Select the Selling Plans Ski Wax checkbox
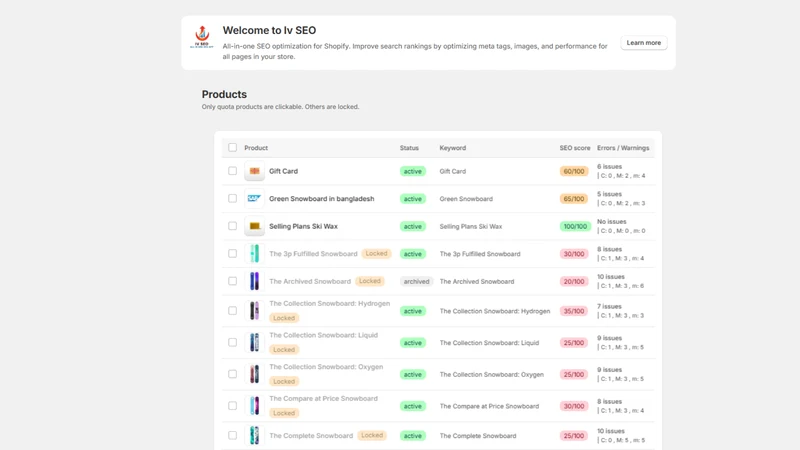The height and width of the screenshot is (450, 800). pos(233,226)
